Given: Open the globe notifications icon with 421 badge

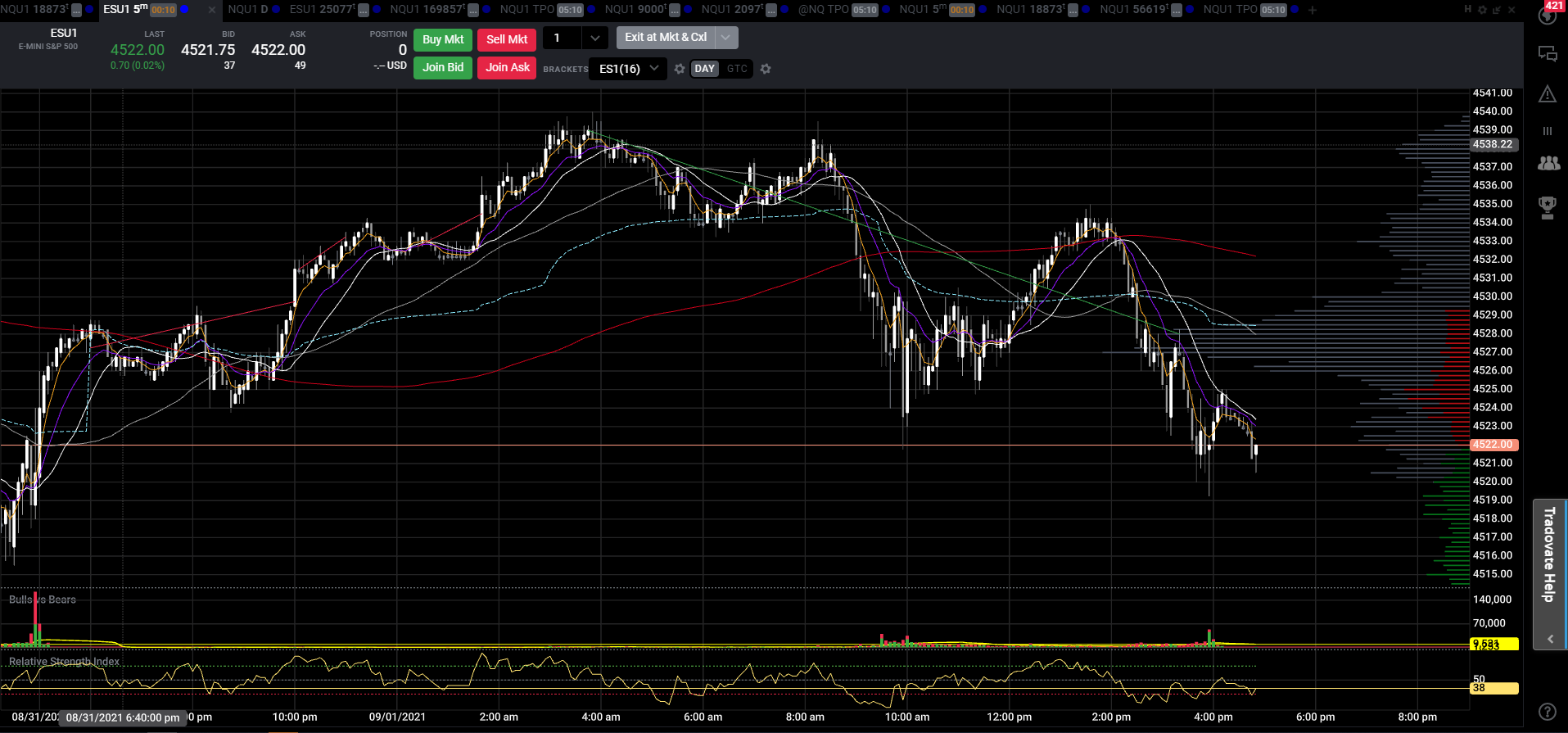Looking at the screenshot, I should pyautogui.click(x=1548, y=15).
